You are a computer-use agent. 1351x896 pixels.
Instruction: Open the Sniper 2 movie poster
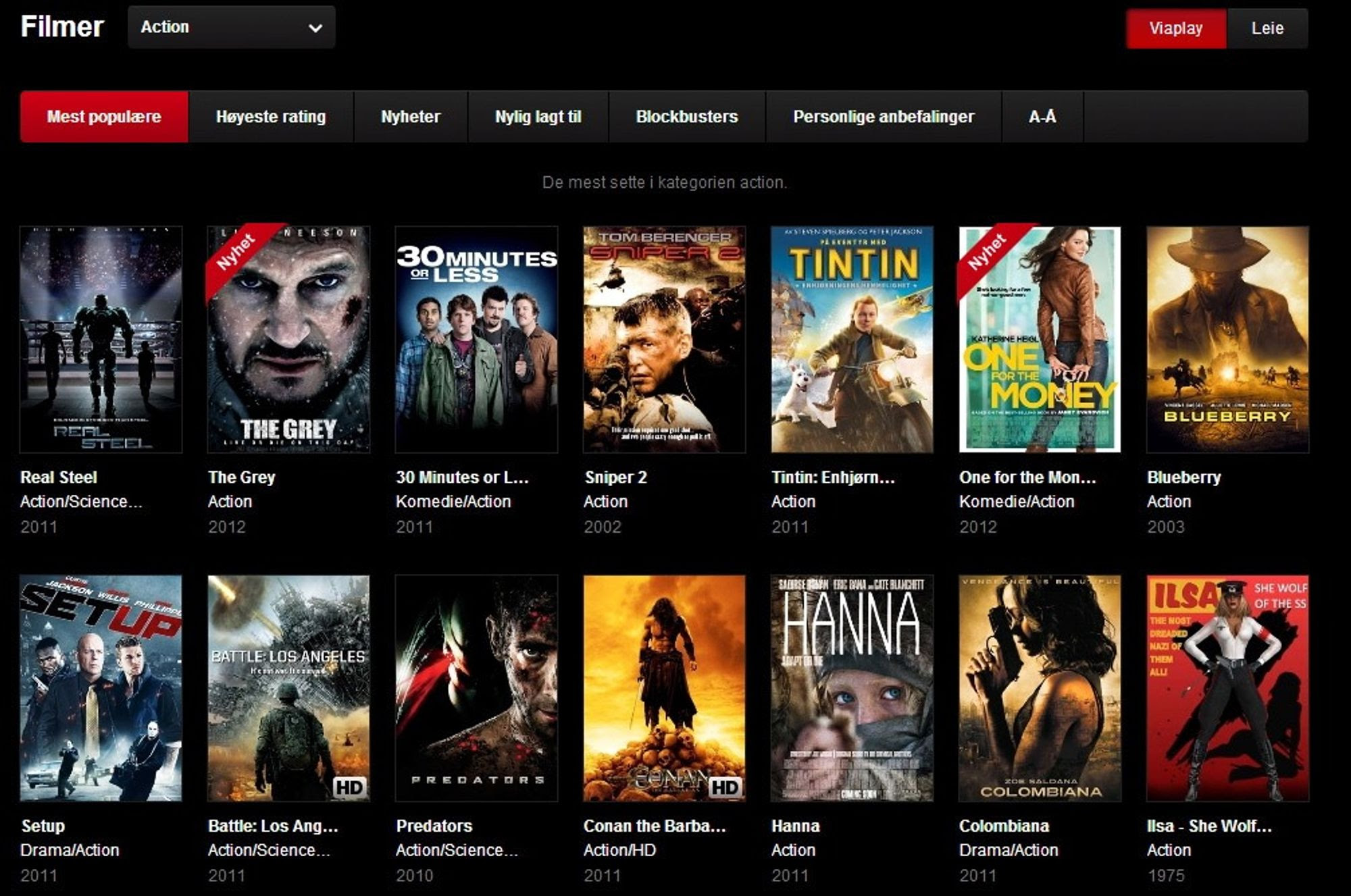[665, 340]
